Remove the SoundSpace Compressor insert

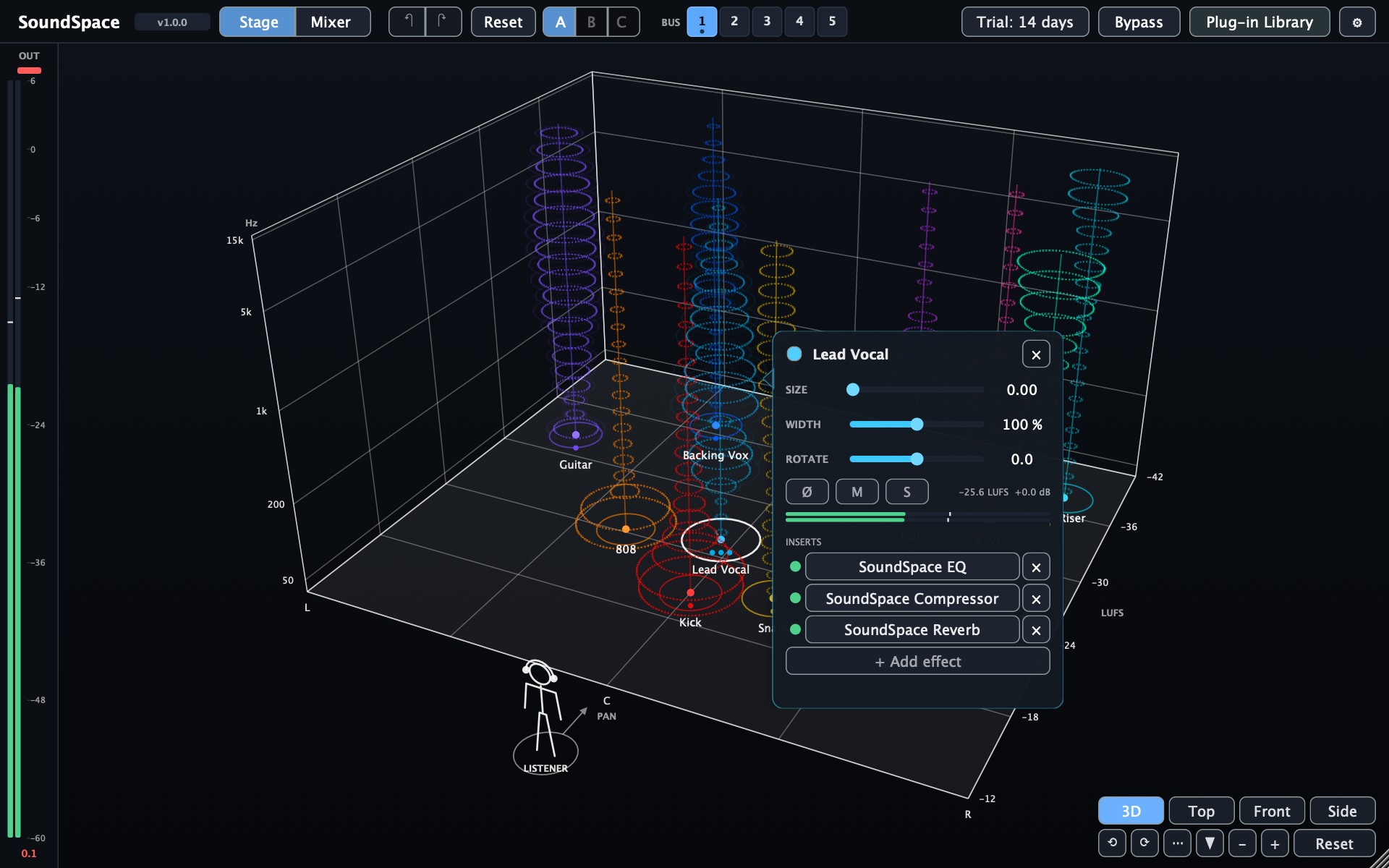click(x=1036, y=599)
